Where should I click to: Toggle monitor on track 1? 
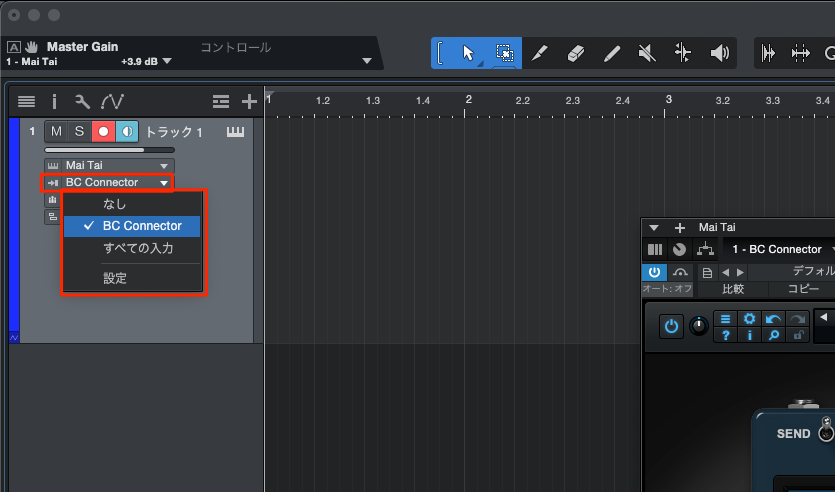point(127,132)
